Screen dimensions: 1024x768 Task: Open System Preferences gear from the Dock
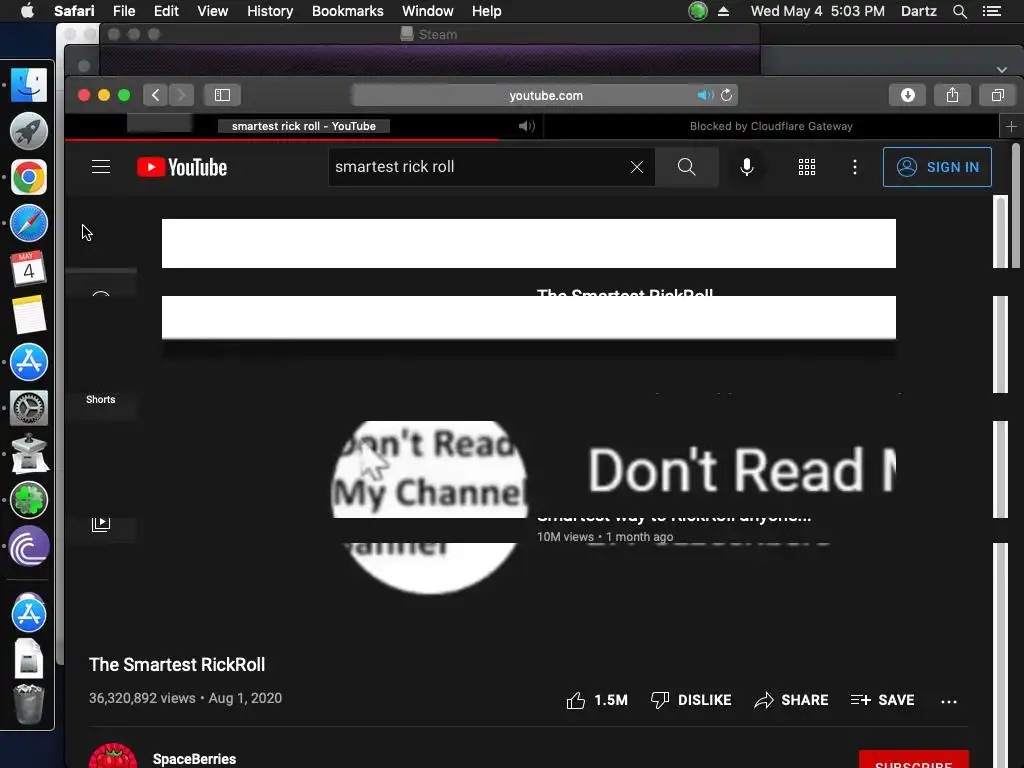29,408
